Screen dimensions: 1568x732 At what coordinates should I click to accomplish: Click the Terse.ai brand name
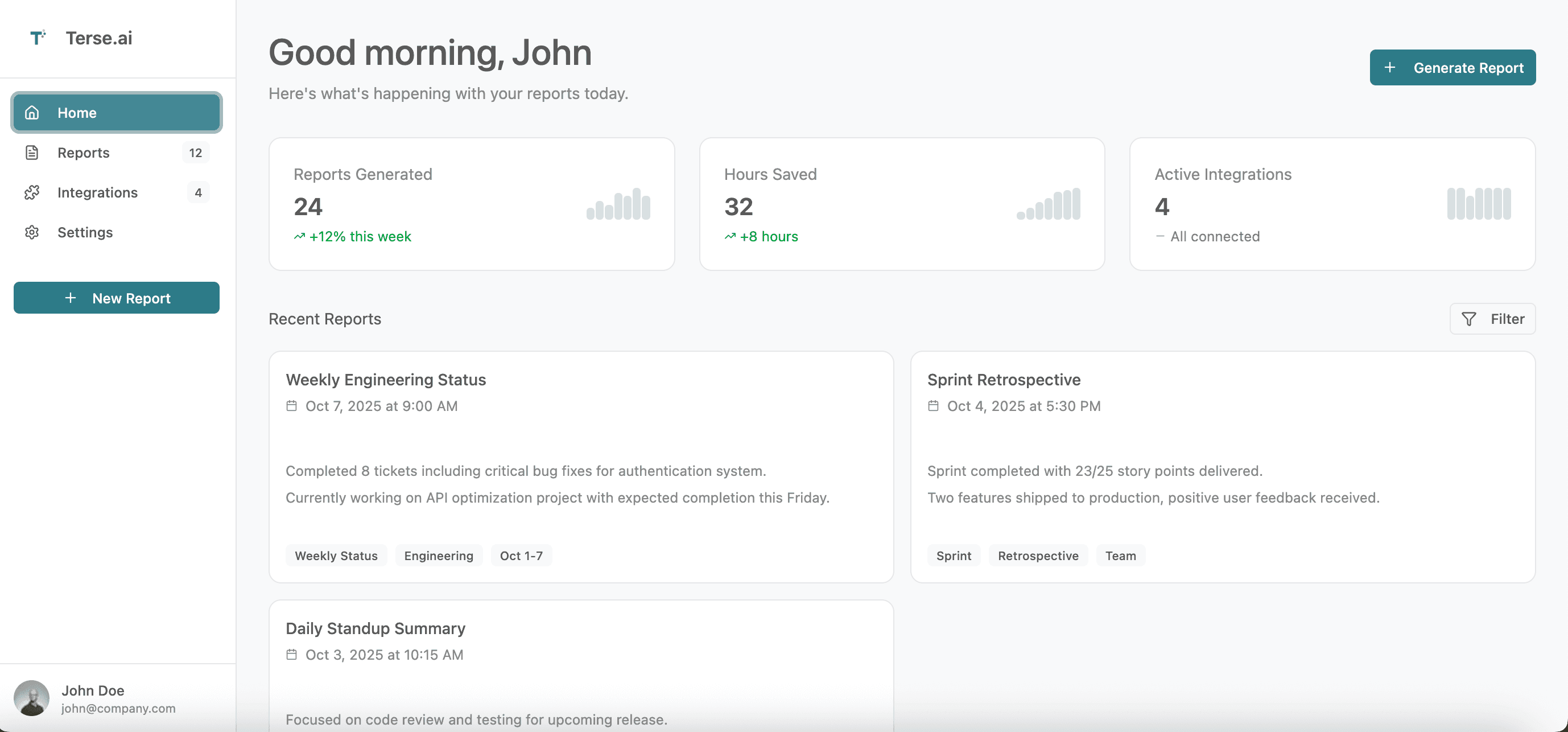click(98, 38)
